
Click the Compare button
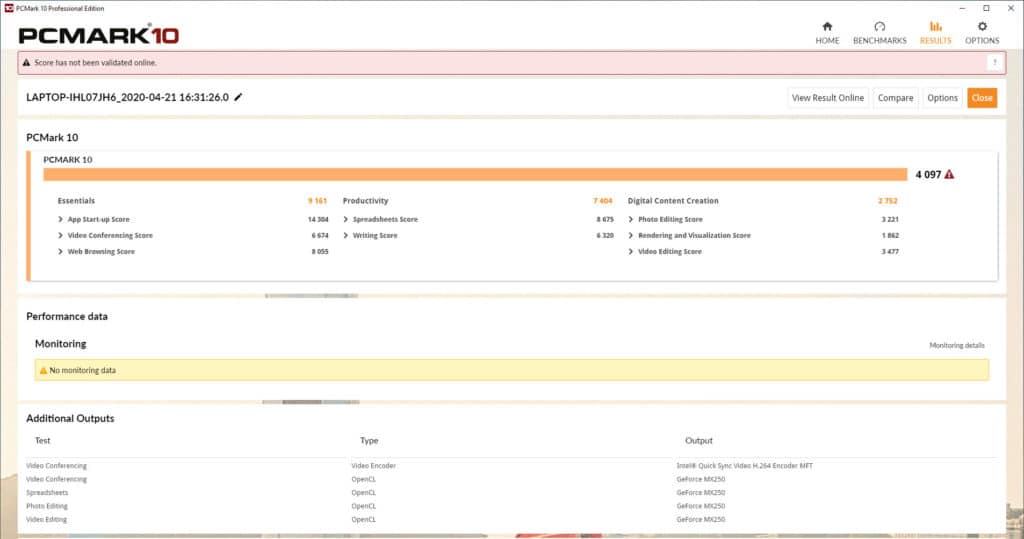coord(895,98)
